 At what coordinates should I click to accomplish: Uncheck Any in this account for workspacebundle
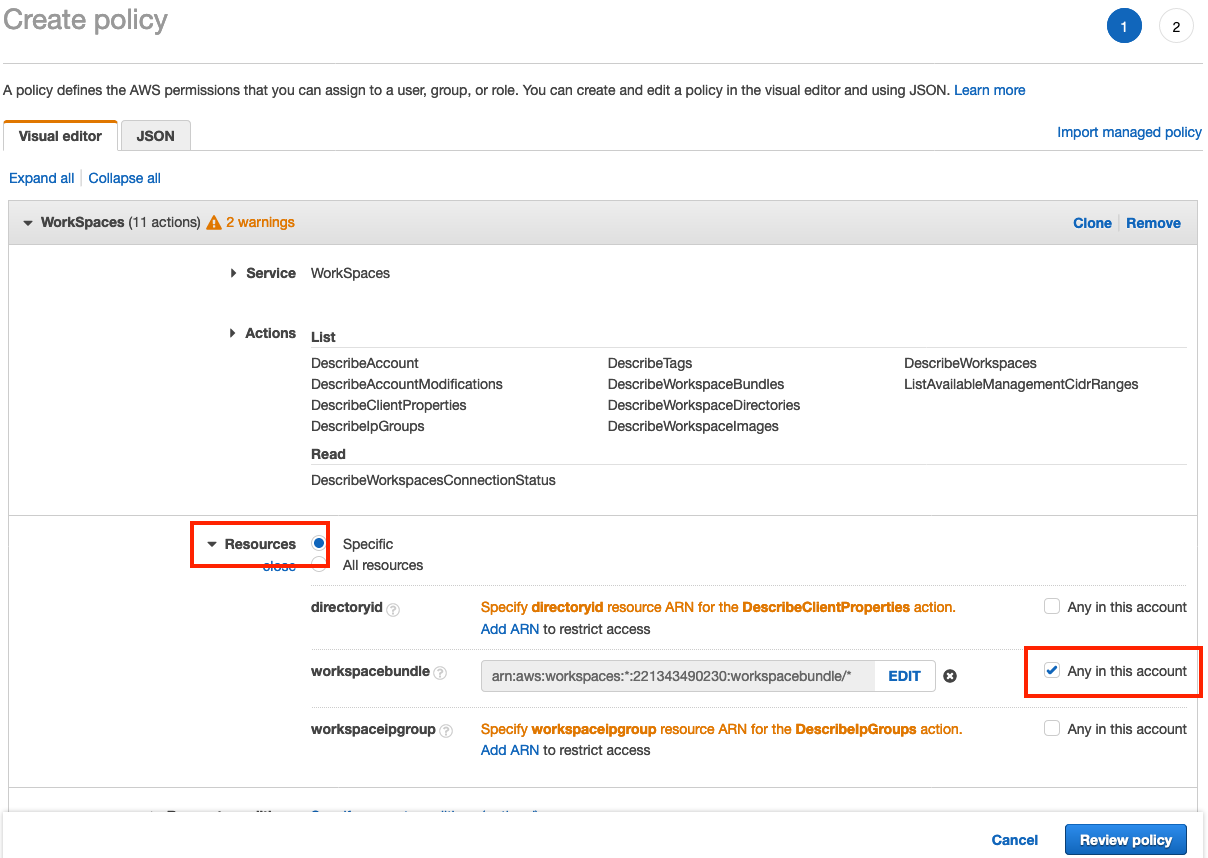[1051, 670]
